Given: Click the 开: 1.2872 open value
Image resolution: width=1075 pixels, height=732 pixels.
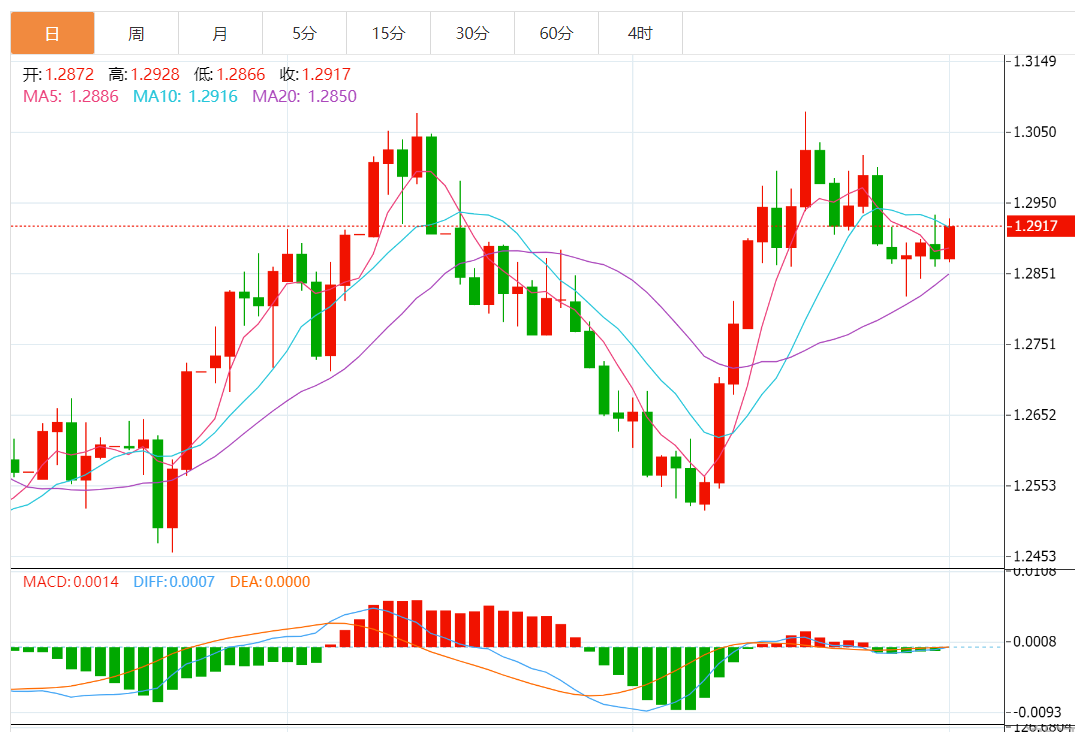Looking at the screenshot, I should tap(58, 74).
